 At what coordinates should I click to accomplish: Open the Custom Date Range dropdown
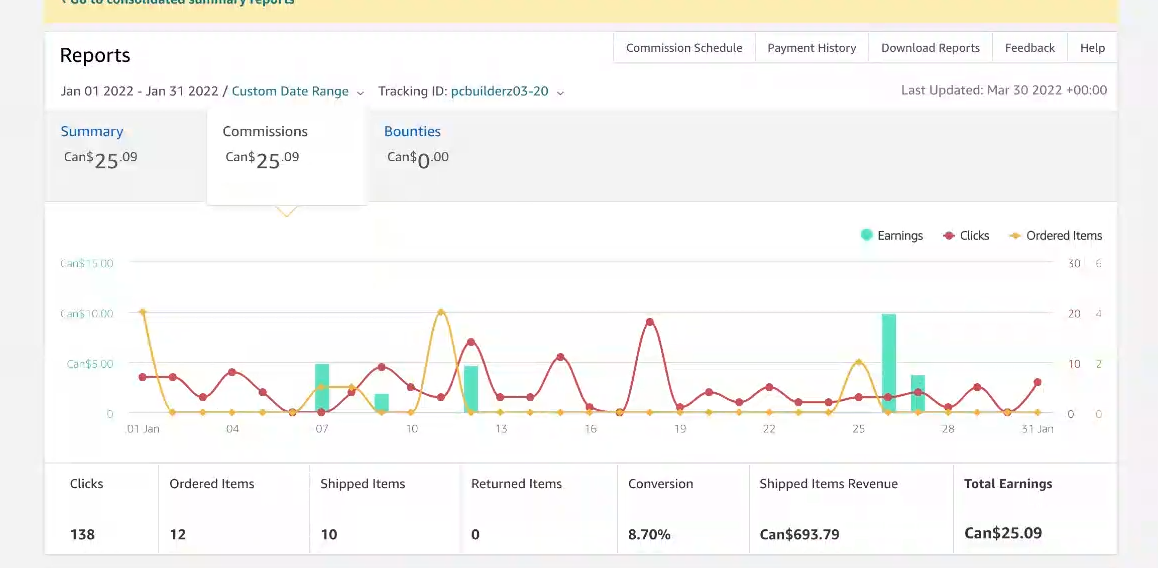pos(290,92)
